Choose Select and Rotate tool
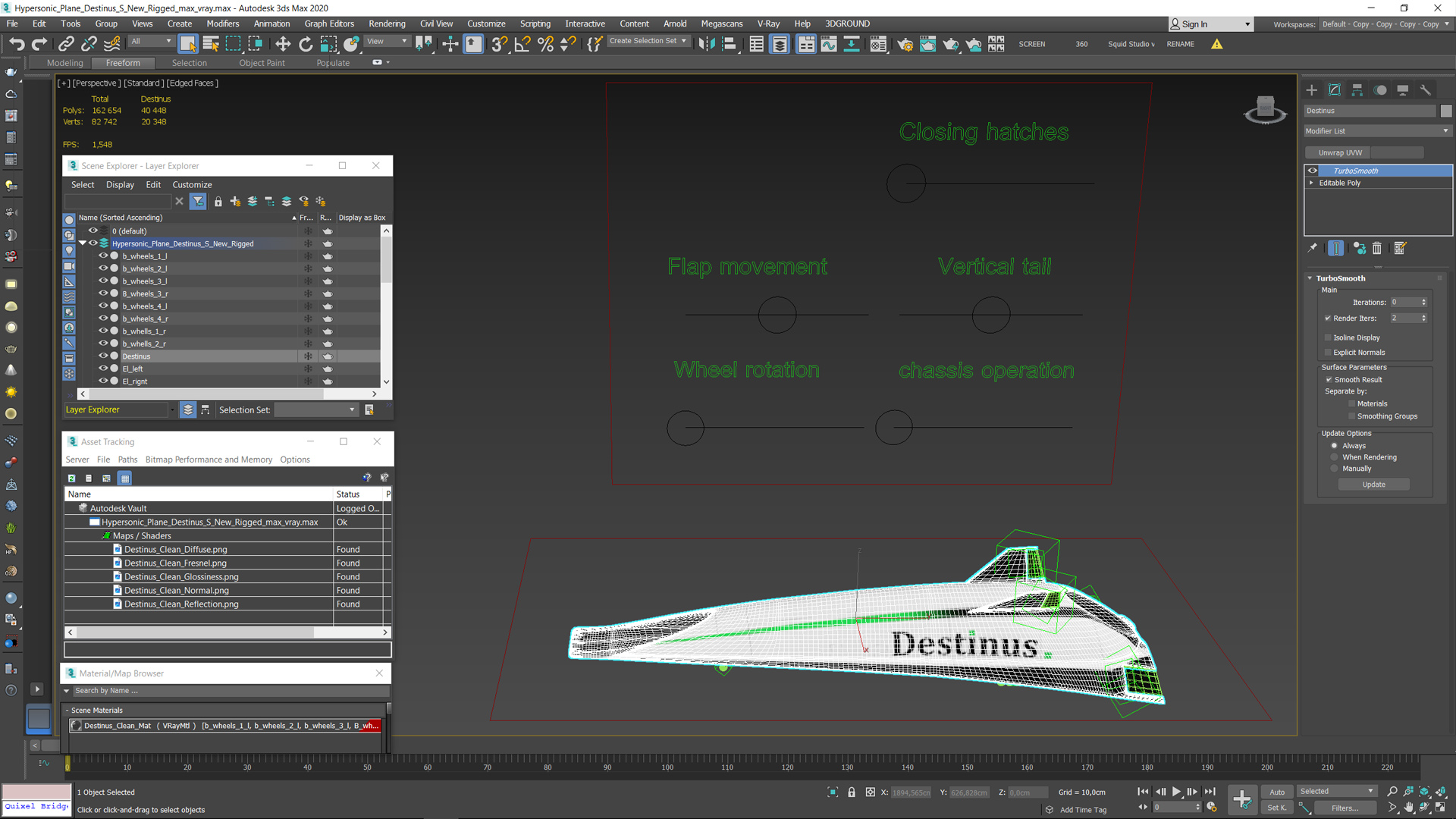Viewport: 1456px width, 819px height. (306, 44)
